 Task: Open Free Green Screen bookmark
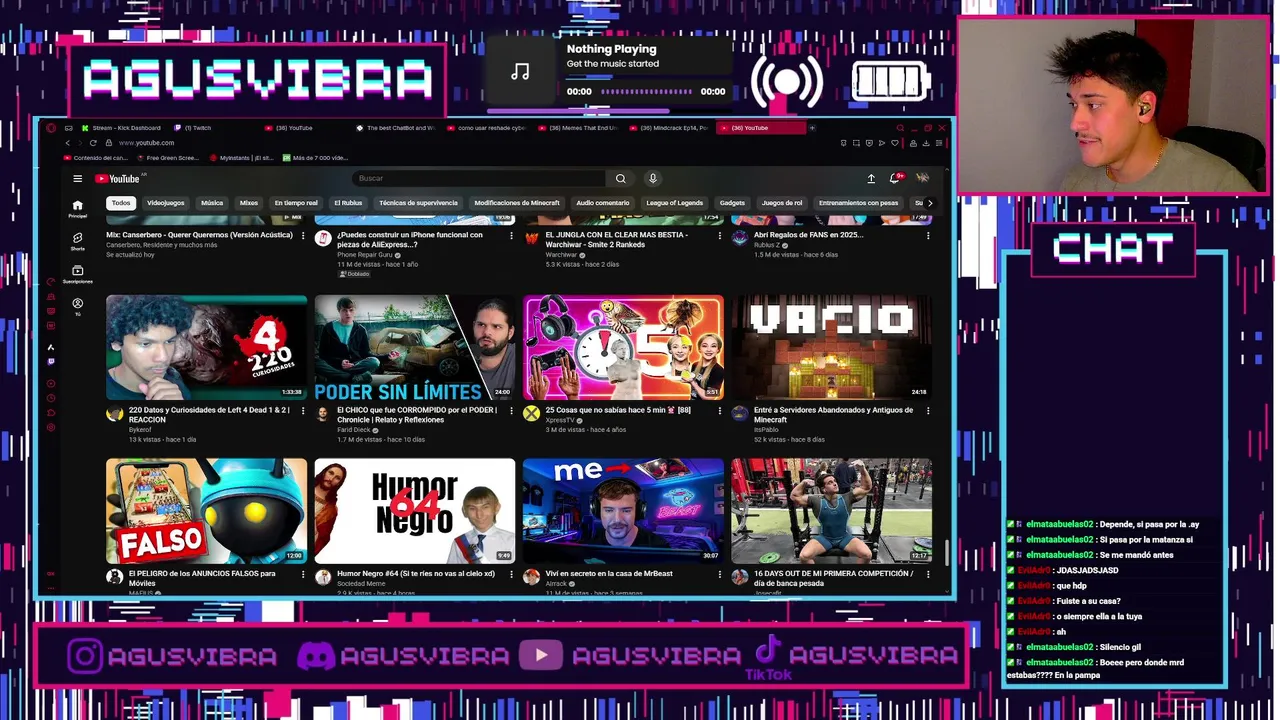pyautogui.click(x=168, y=158)
